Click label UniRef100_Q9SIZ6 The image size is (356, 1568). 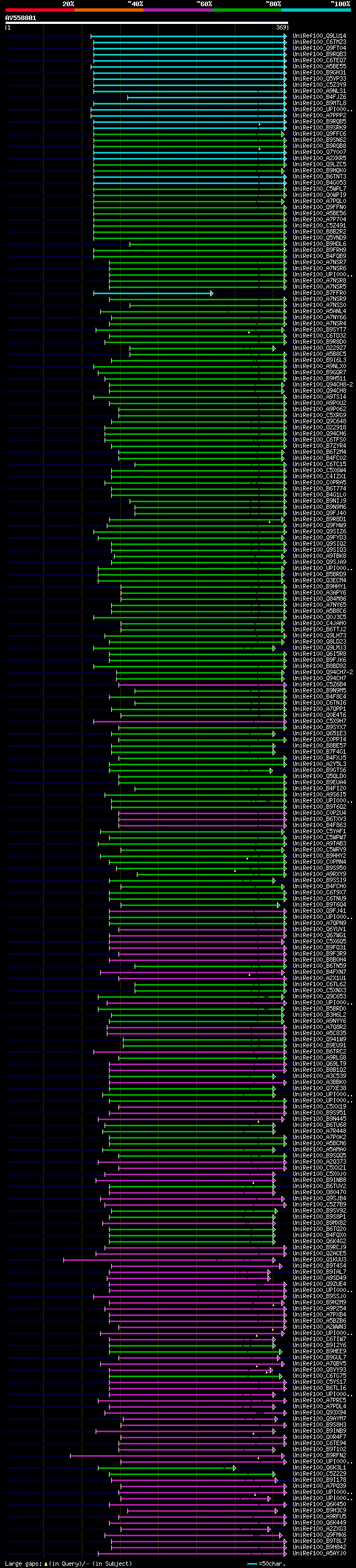[x=319, y=531]
